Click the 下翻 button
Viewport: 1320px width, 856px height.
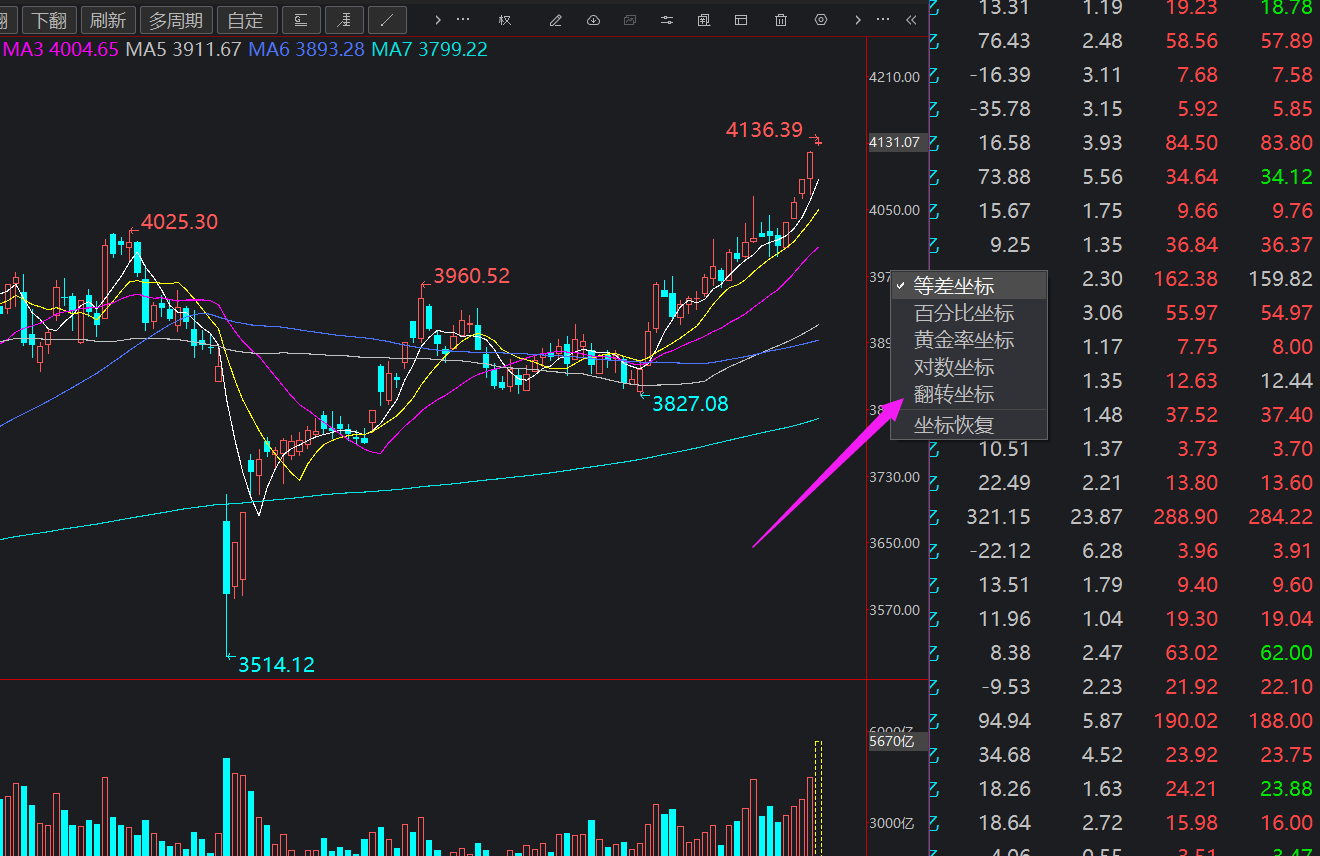49,20
